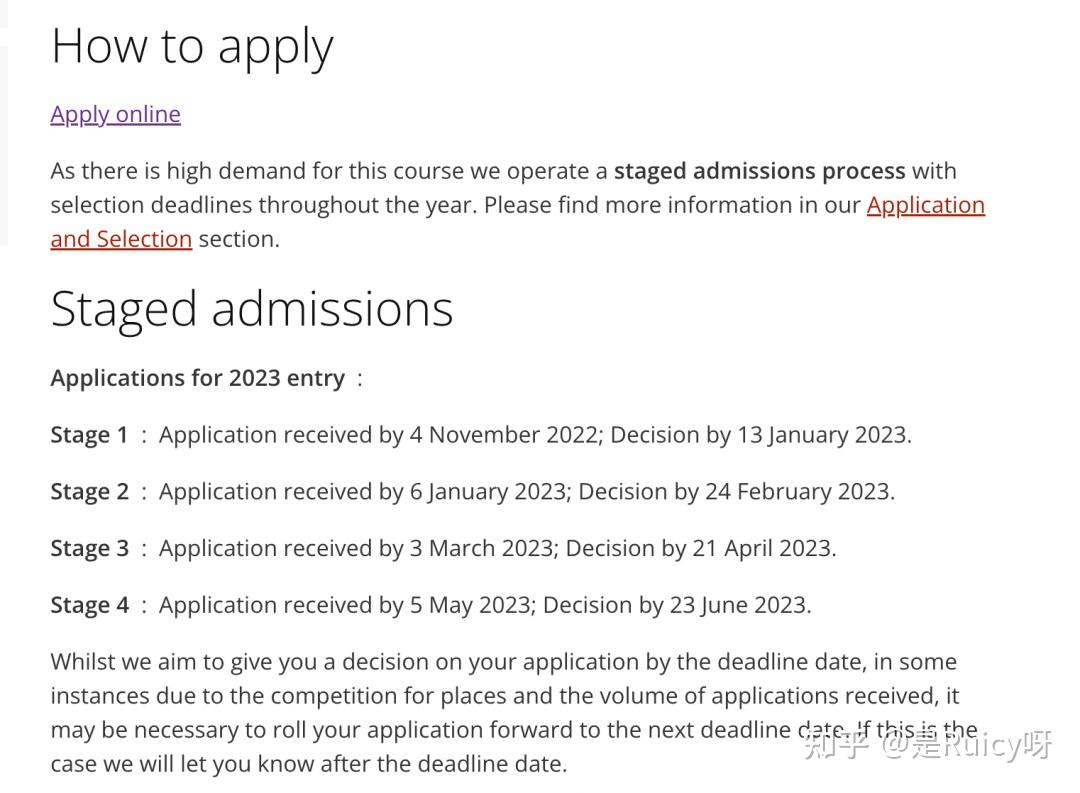Select the bold "Stage 4" label
Screen dimensions: 1080x793
90,605
